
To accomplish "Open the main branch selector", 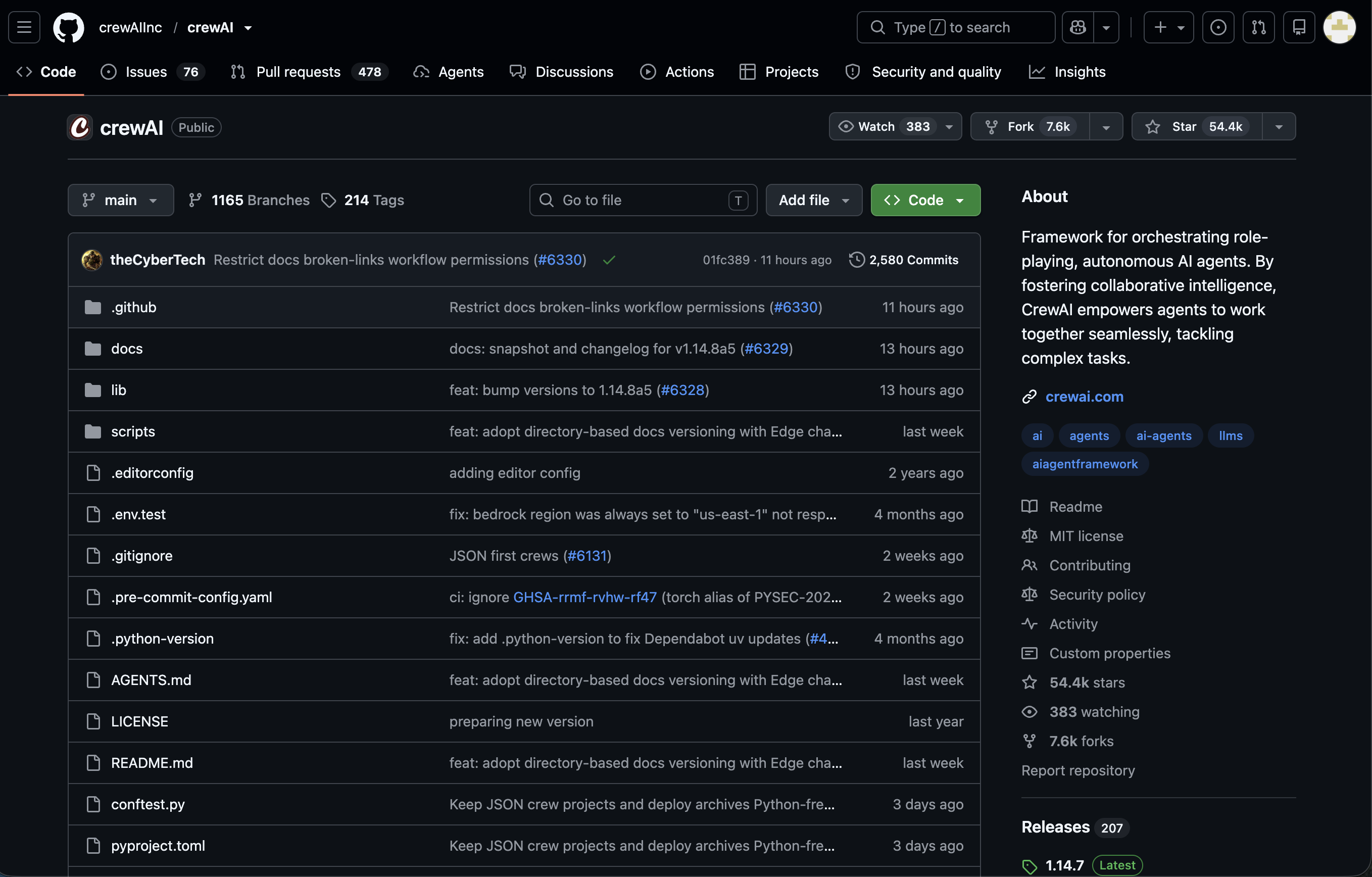I will pos(121,200).
